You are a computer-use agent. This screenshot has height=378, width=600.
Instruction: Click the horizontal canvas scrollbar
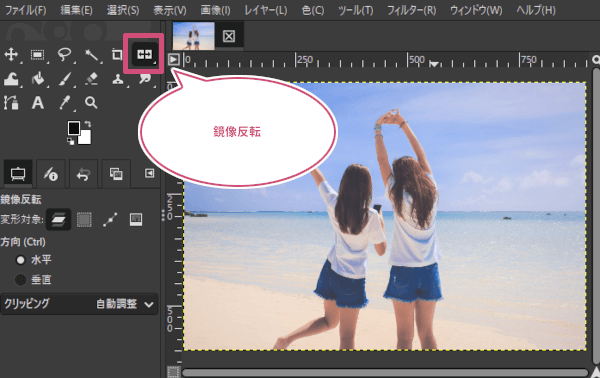pos(385,372)
